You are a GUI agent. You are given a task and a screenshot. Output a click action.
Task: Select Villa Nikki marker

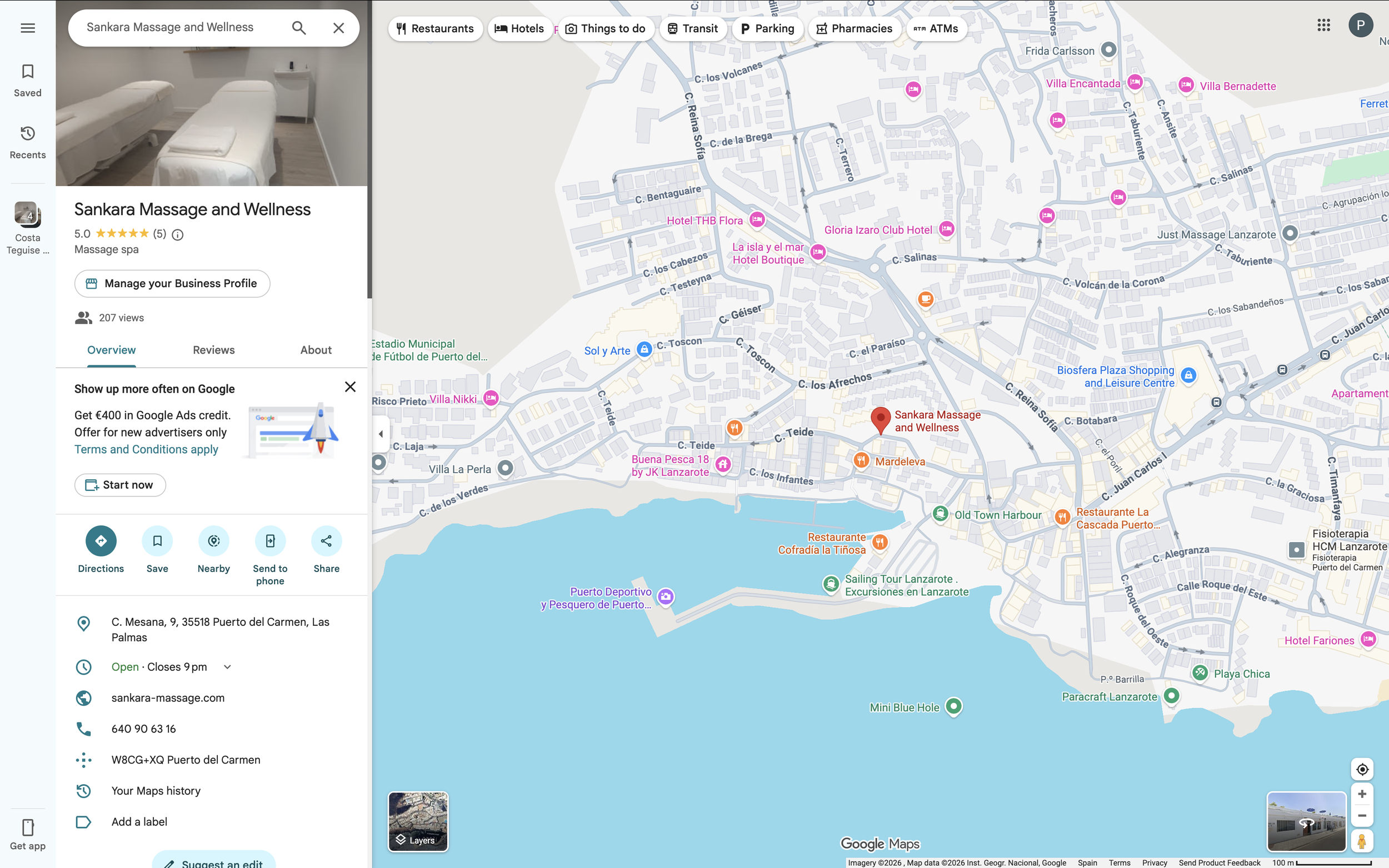pos(491,397)
